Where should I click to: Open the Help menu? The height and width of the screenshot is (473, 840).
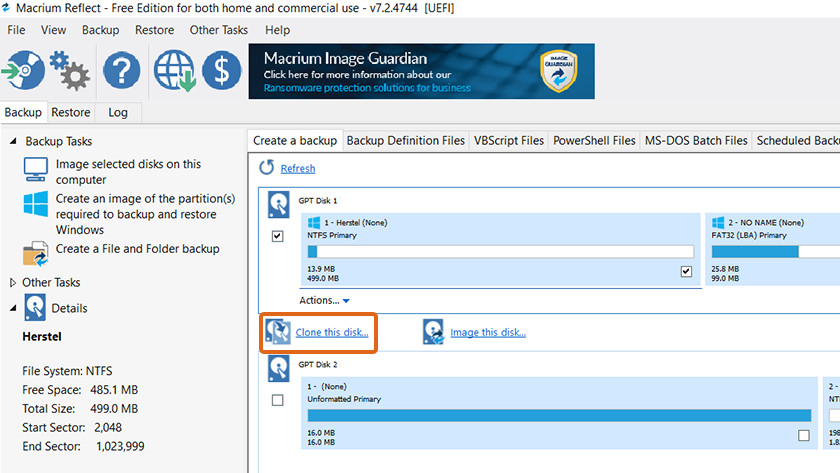coord(278,30)
